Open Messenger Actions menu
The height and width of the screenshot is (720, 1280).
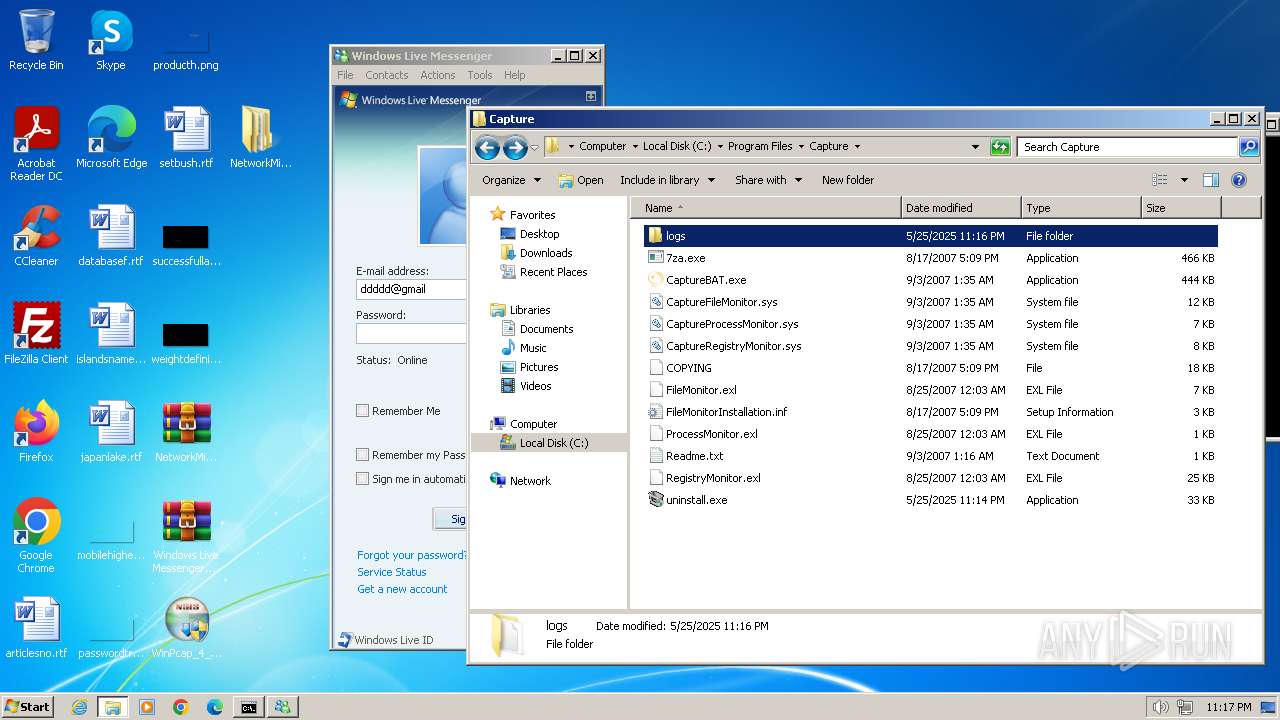point(437,75)
